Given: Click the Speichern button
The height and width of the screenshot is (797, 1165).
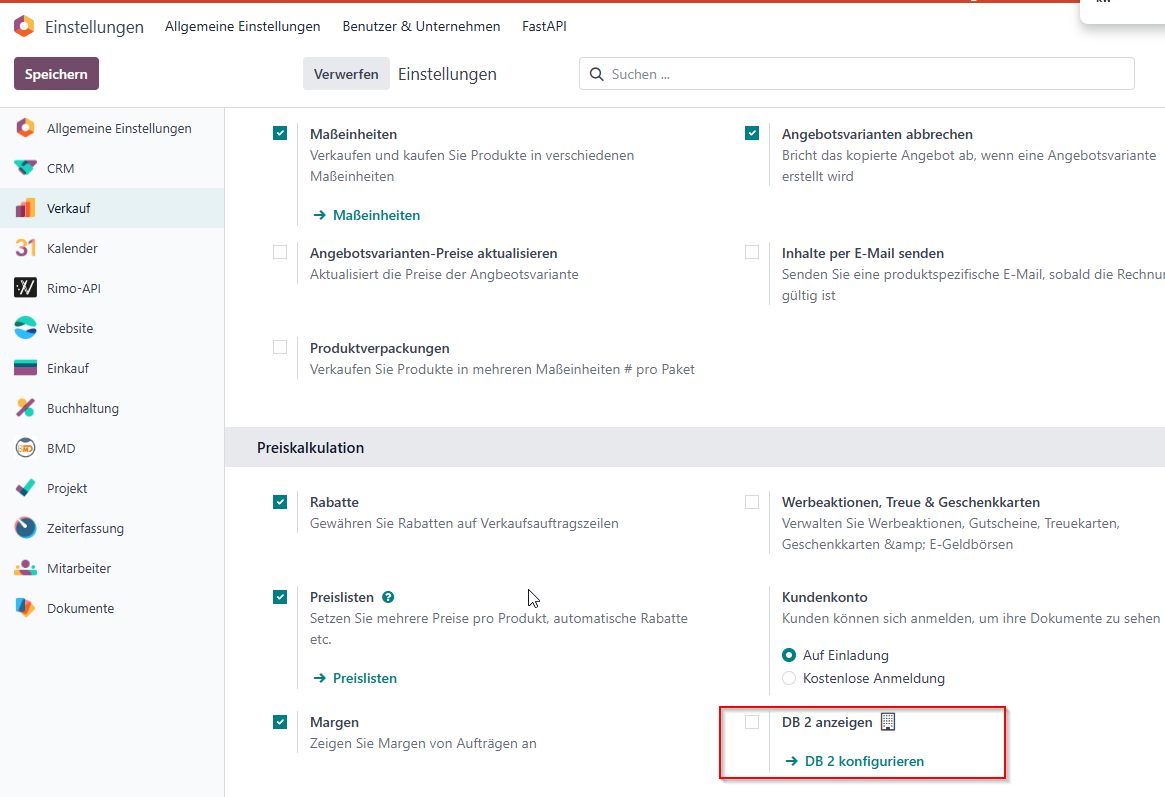Looking at the screenshot, I should pyautogui.click(x=56, y=74).
